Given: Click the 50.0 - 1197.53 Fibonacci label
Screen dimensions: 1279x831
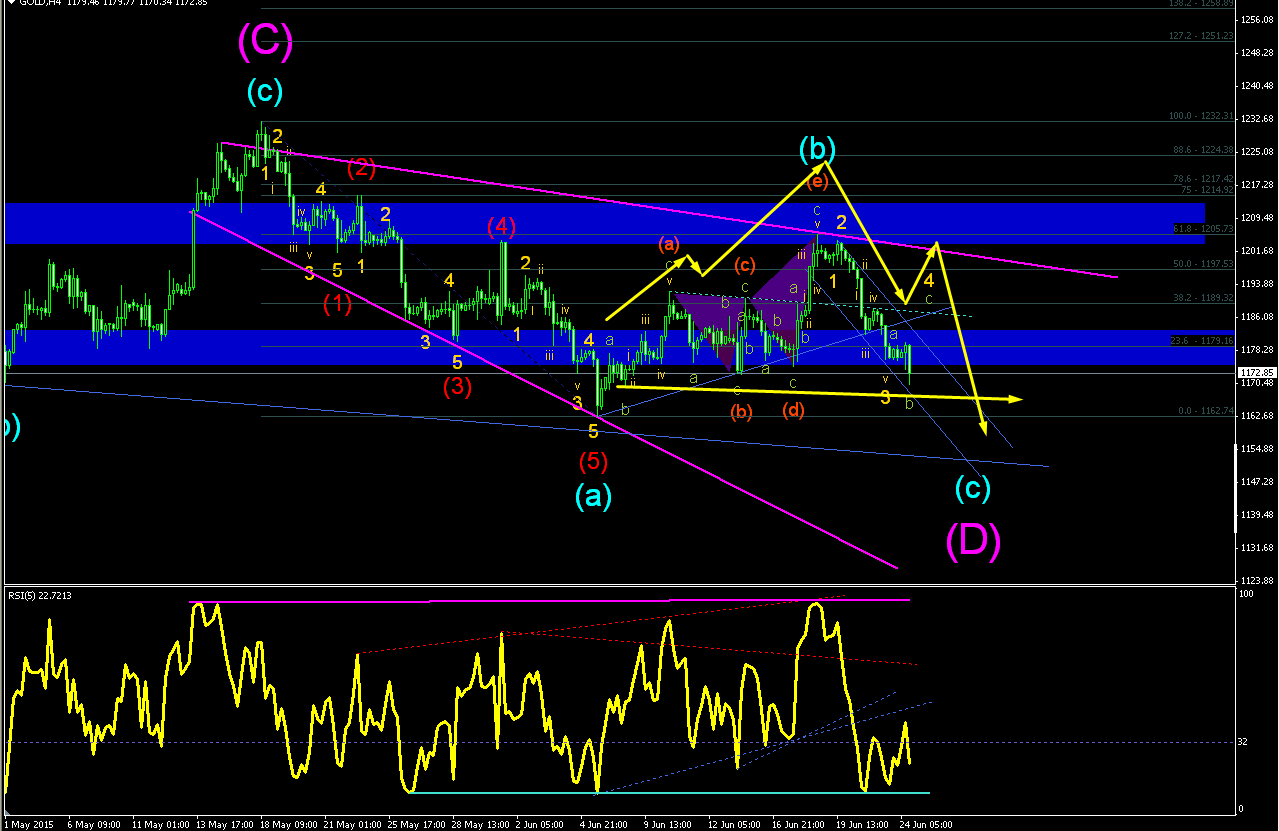Looking at the screenshot, I should [x=1203, y=264].
